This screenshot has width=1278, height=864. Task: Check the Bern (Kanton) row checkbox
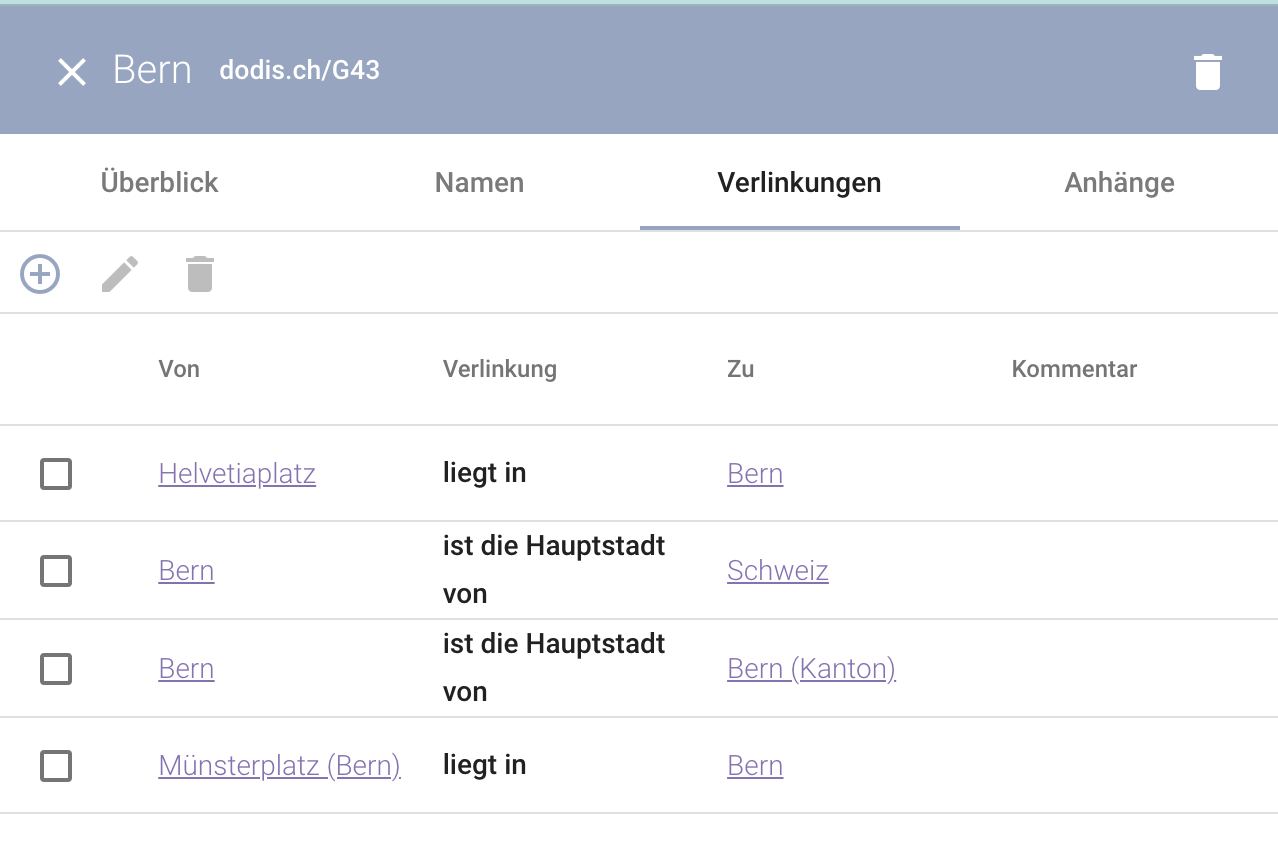(56, 669)
